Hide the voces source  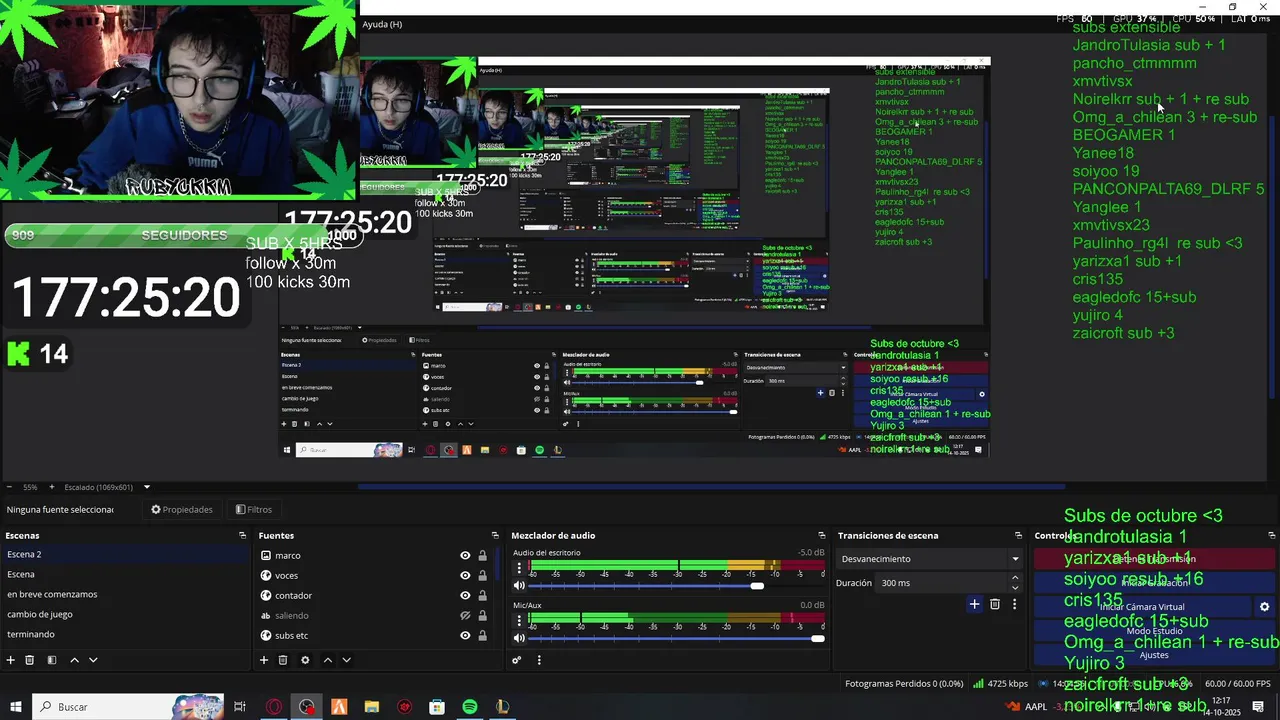[x=465, y=576]
